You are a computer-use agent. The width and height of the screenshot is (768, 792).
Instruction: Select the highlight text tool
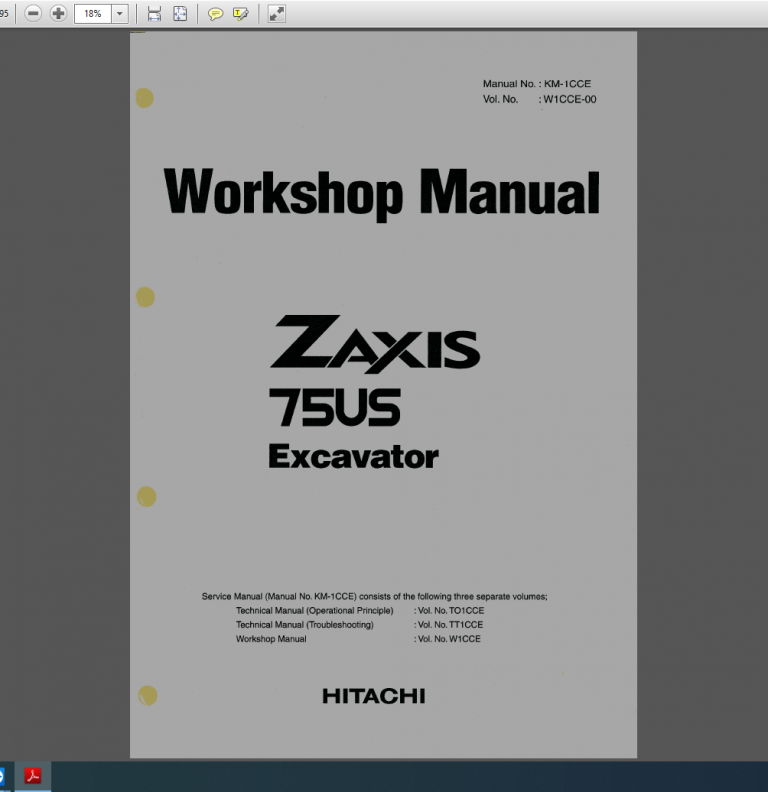pos(241,14)
